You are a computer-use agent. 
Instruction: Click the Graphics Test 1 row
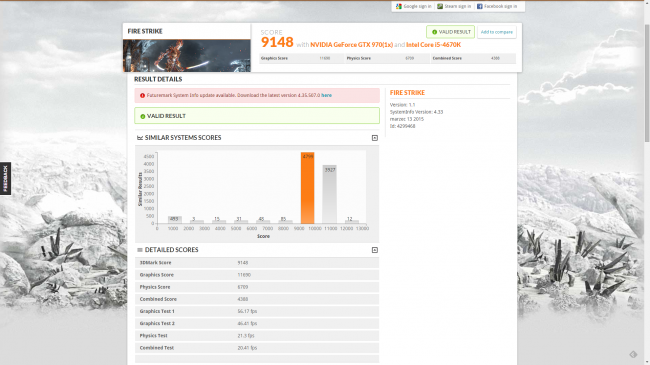(x=257, y=311)
